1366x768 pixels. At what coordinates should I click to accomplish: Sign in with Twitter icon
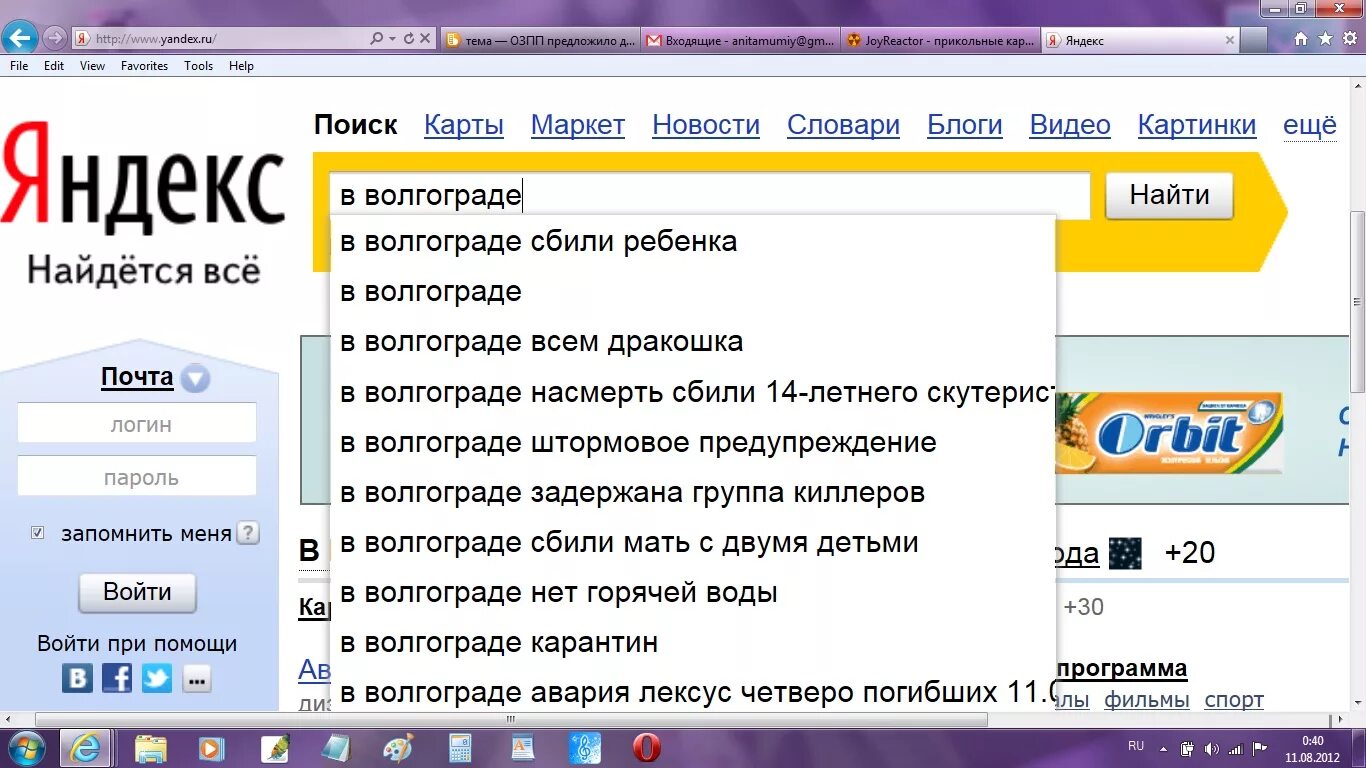pos(156,678)
